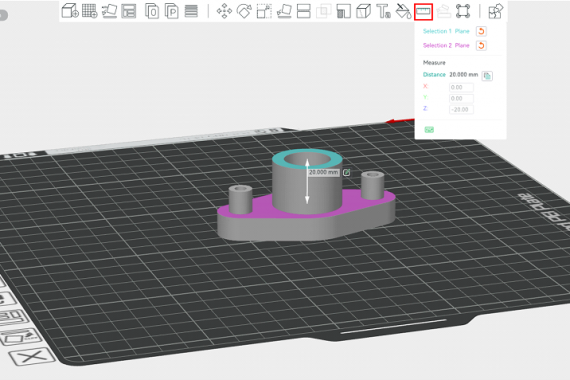
Task: Open the Text shape tool
Action: click(x=383, y=11)
